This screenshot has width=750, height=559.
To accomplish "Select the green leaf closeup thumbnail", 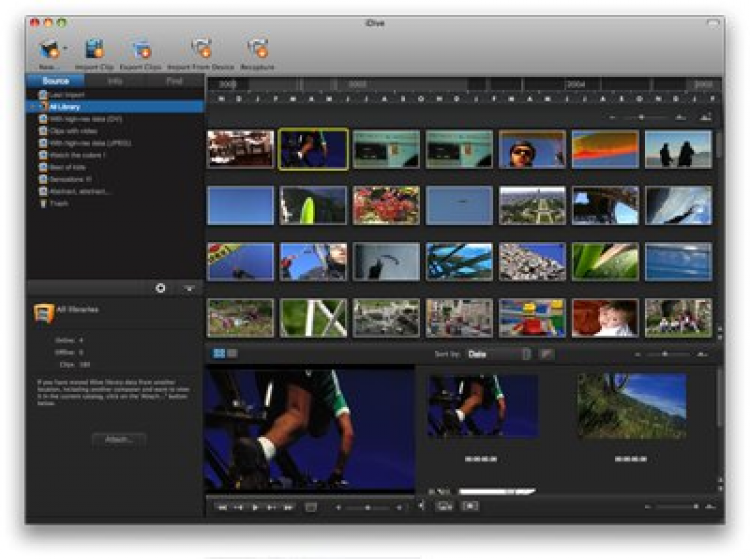I will [605, 262].
